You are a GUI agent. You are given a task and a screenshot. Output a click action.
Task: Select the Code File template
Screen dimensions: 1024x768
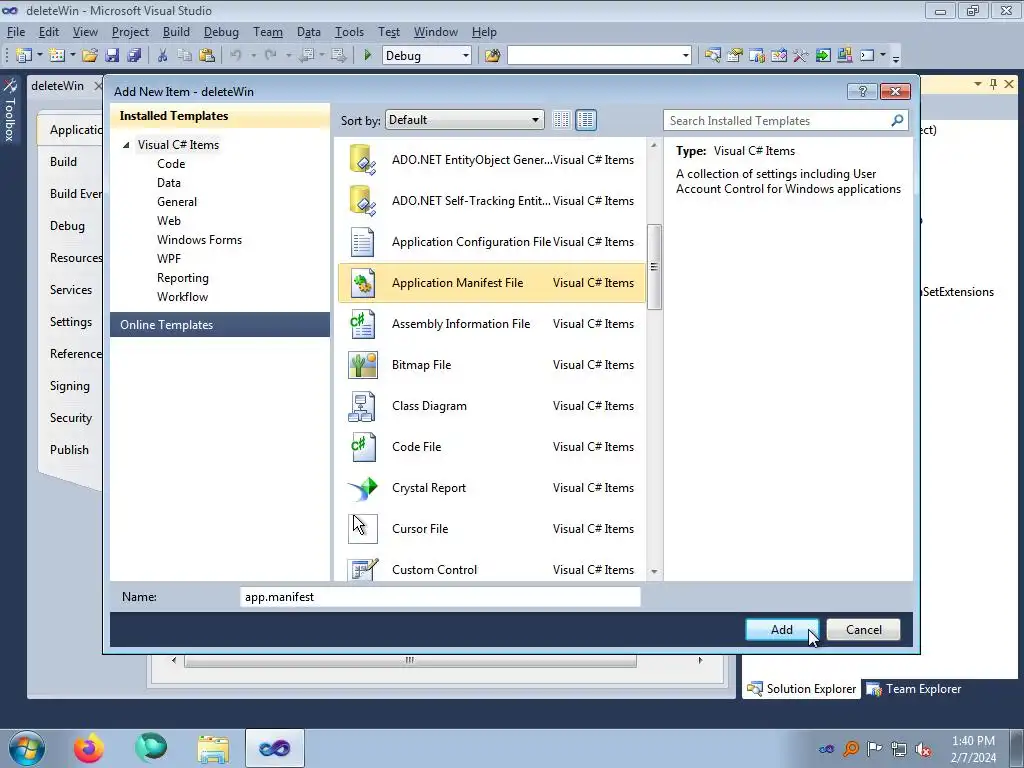(x=492, y=447)
